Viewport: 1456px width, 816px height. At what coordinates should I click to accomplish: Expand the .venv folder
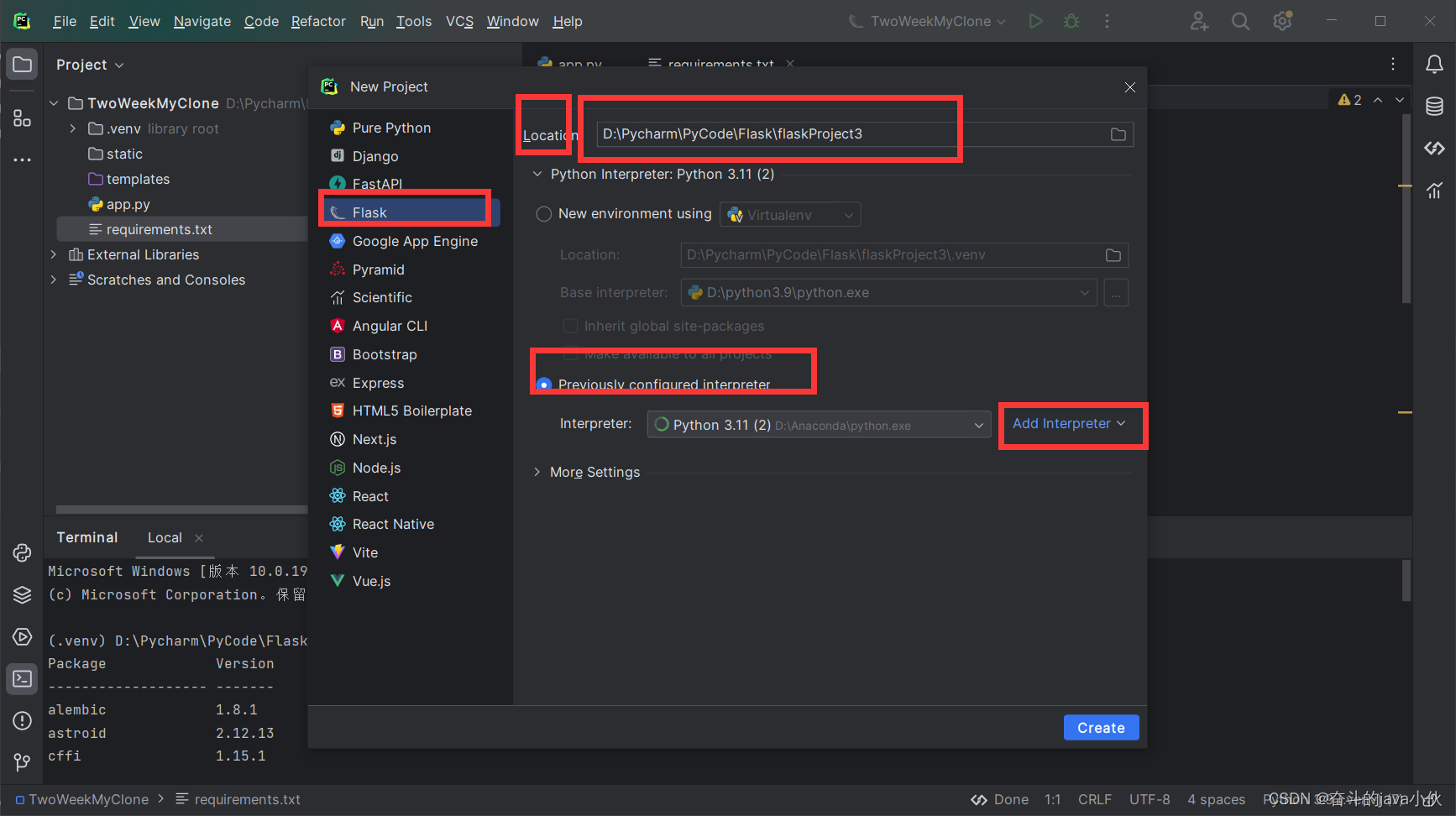[73, 128]
